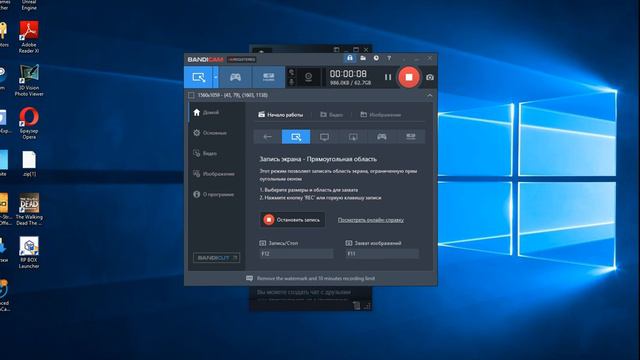Select the around-mouse recording mode in the mode row
The width and height of the screenshot is (640, 360).
click(353, 137)
